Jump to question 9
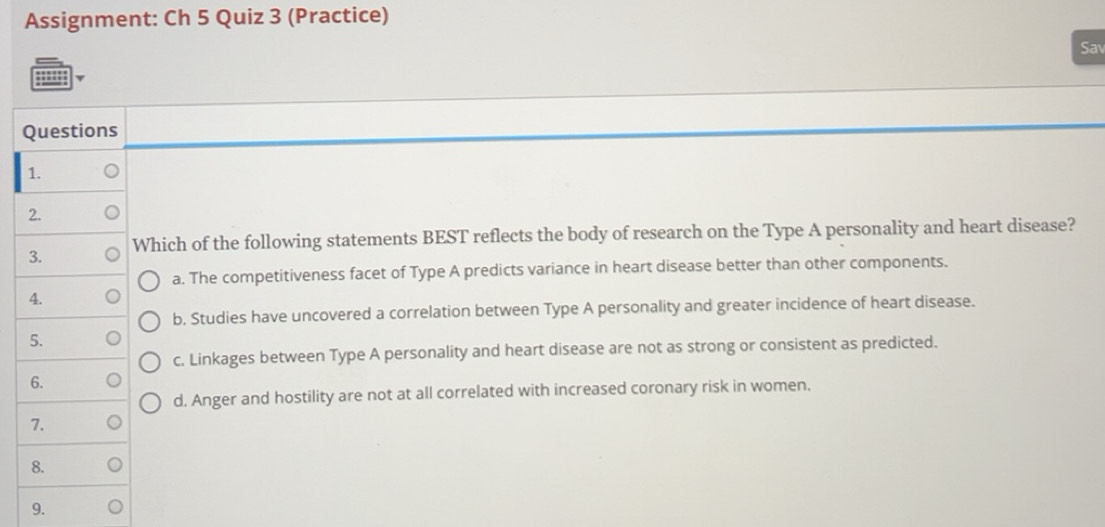1105x527 pixels. (37, 508)
